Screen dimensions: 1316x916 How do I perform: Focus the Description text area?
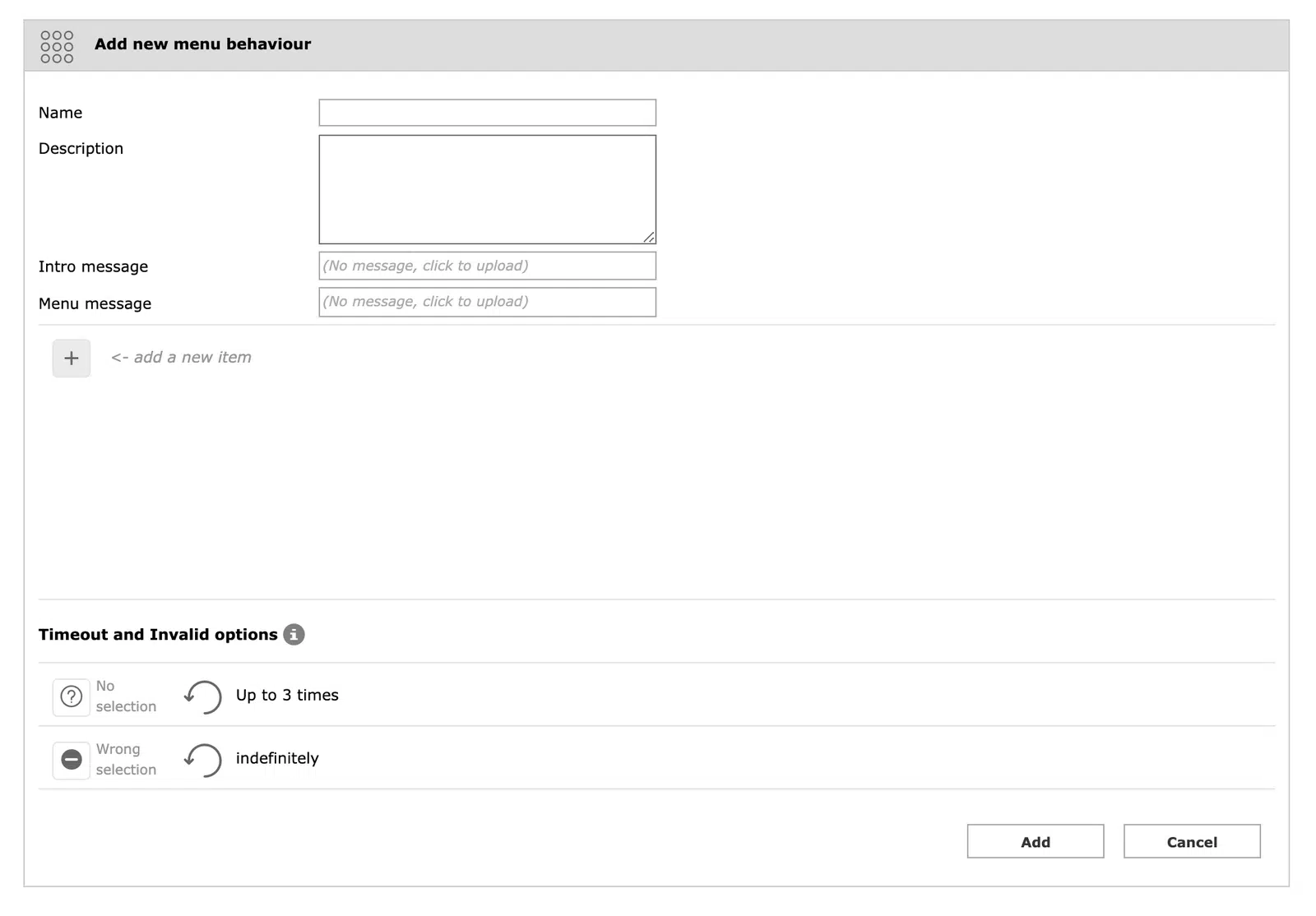coord(487,189)
